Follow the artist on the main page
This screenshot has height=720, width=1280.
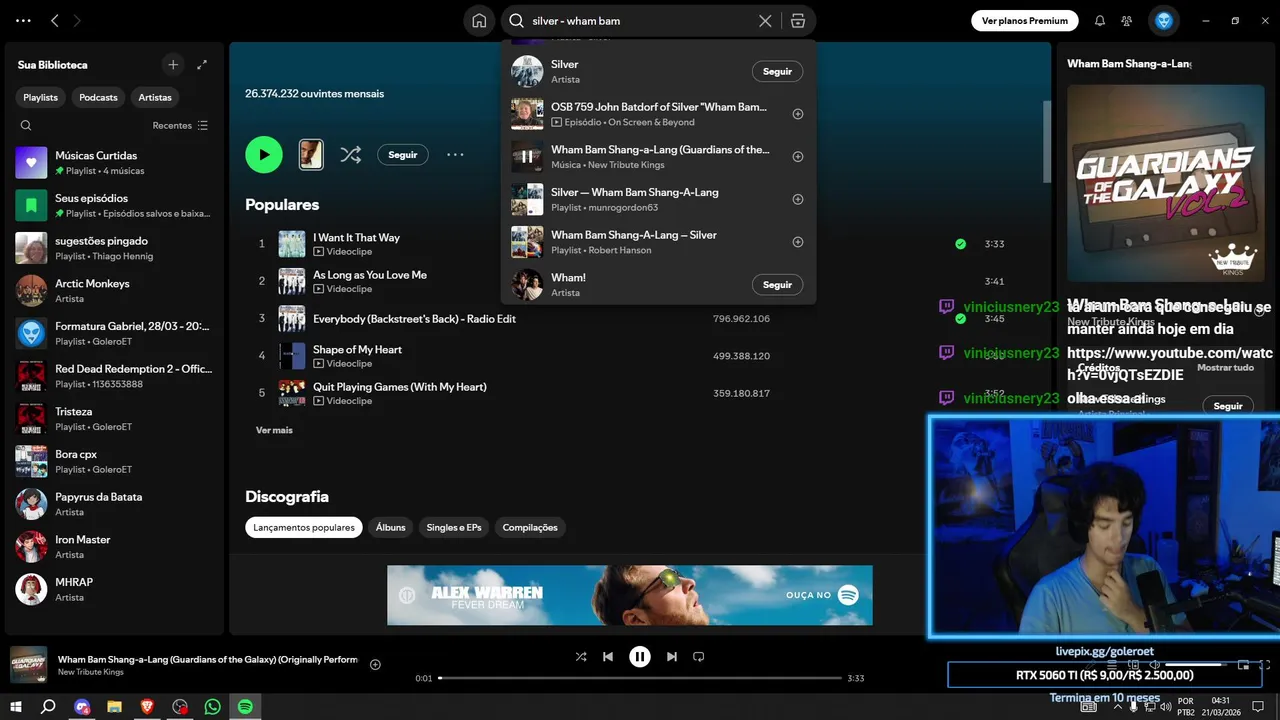(403, 155)
